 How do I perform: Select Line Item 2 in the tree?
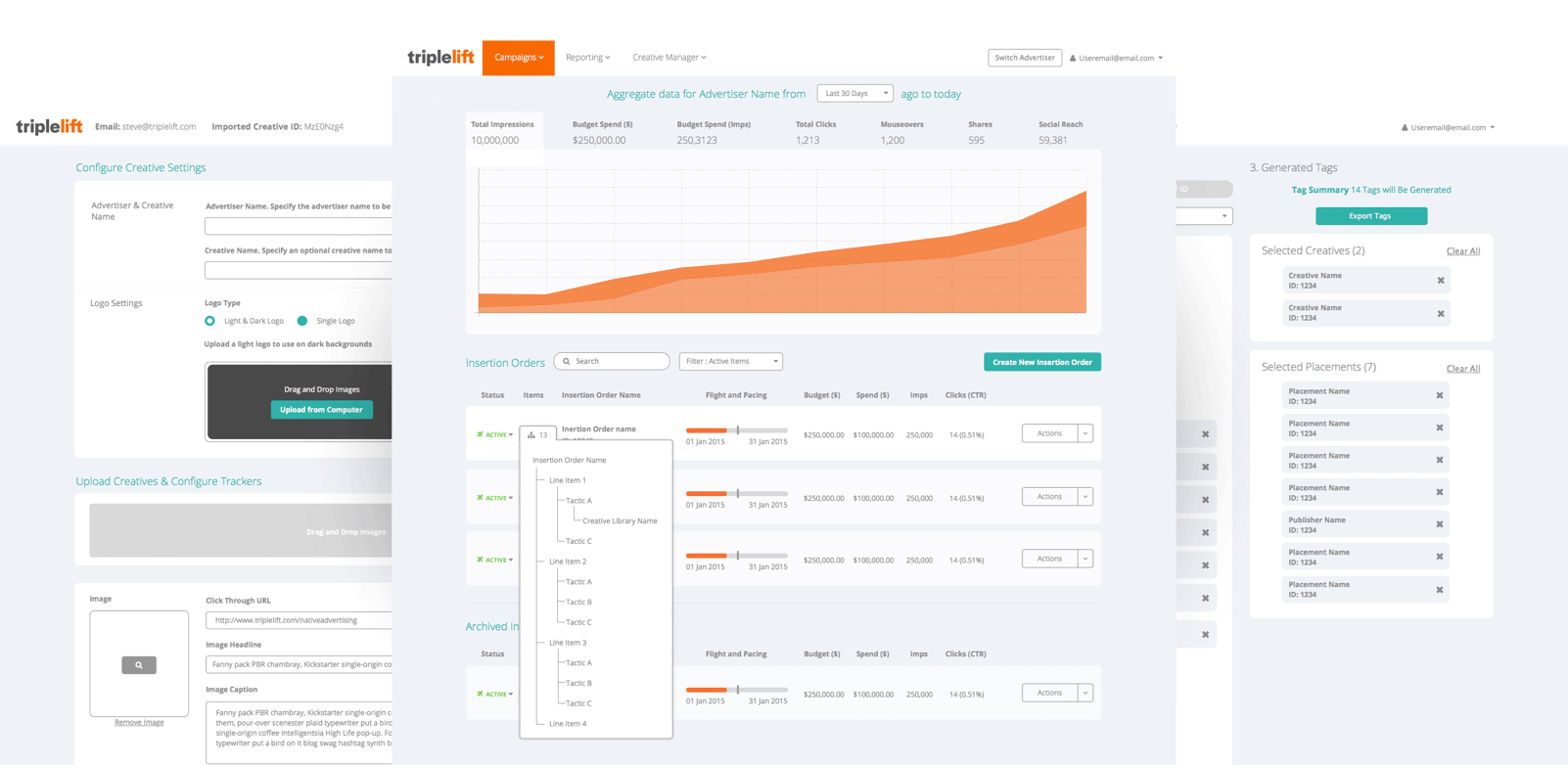[568, 562]
